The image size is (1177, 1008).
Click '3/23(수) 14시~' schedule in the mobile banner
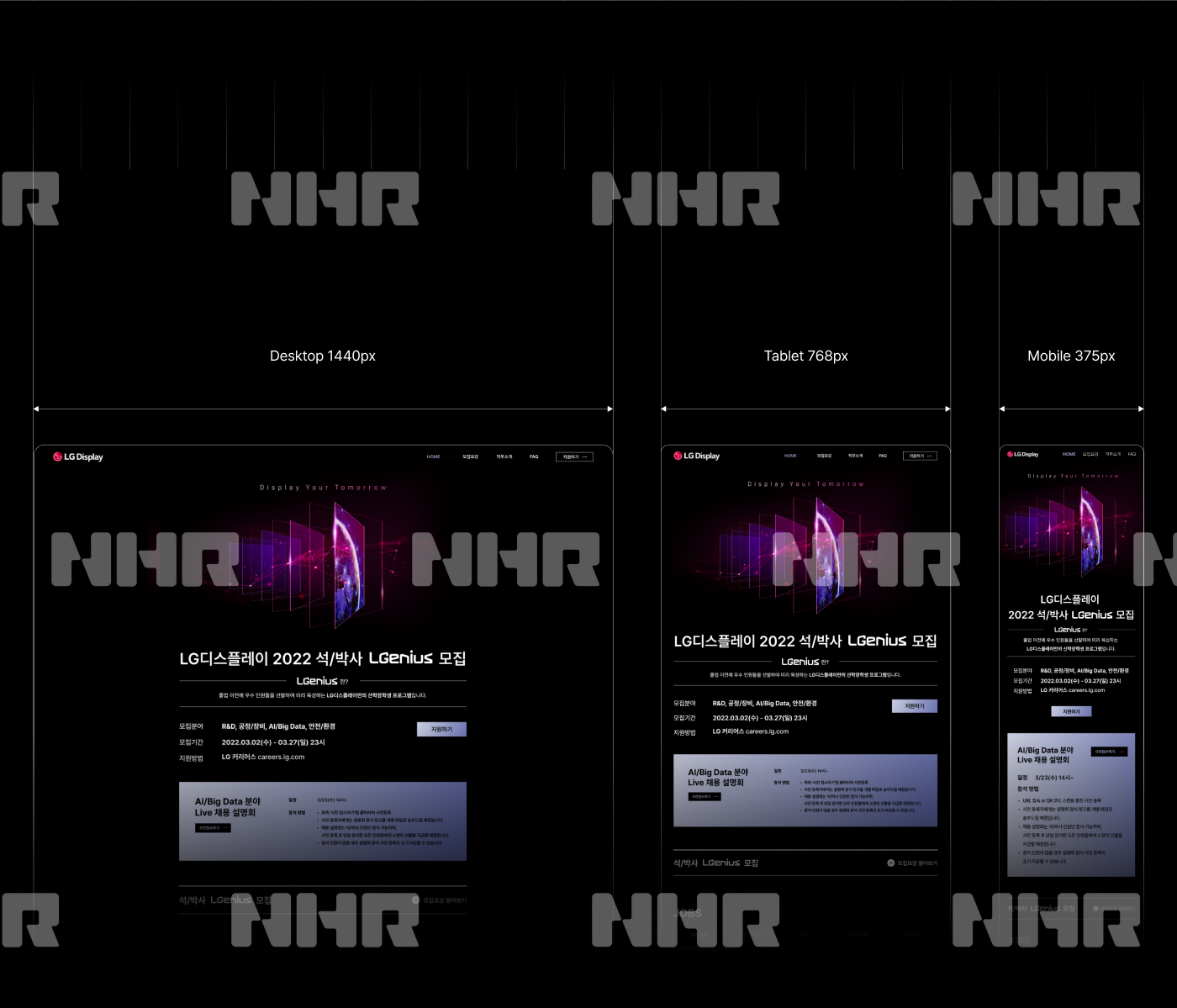tap(1054, 778)
